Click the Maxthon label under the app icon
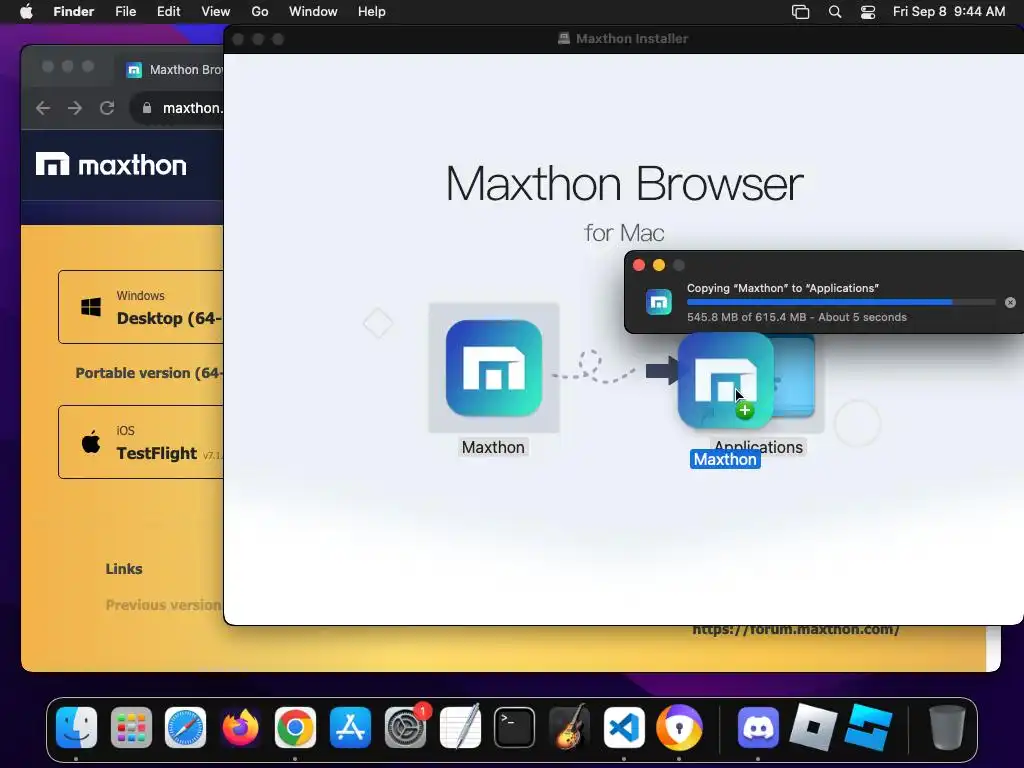This screenshot has width=1024, height=768. [x=493, y=447]
